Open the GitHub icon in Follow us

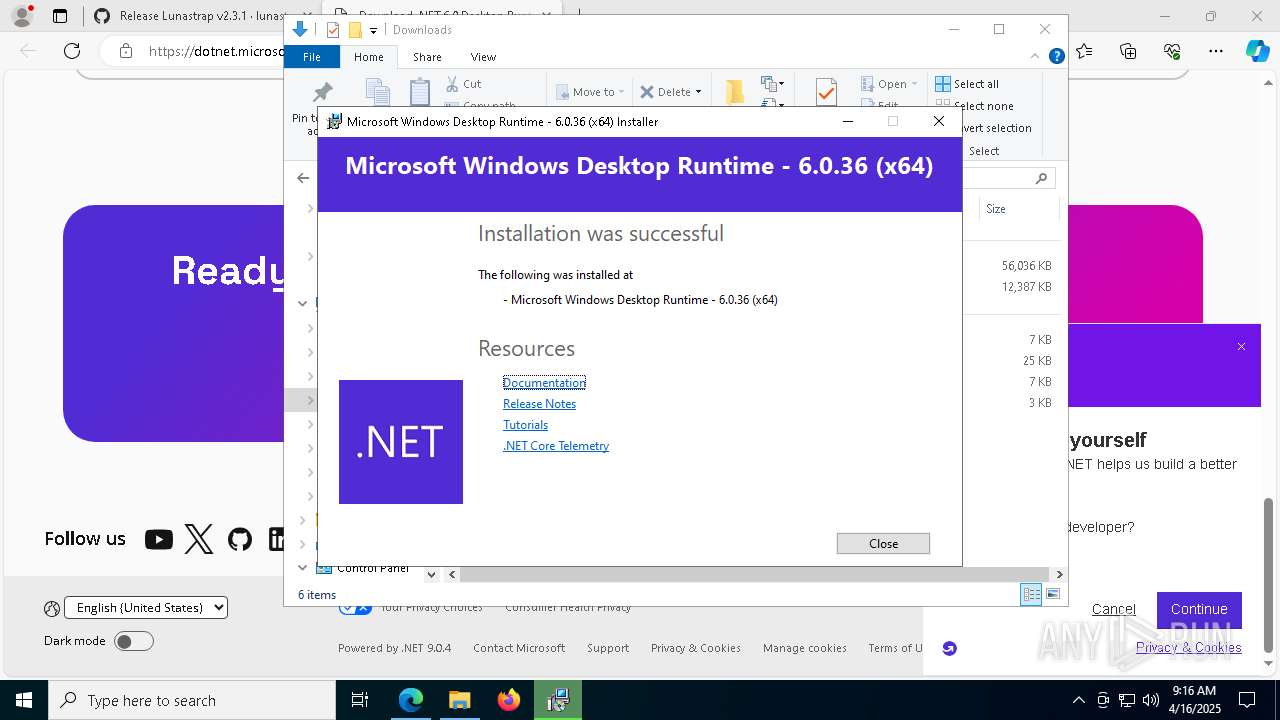pyautogui.click(x=240, y=540)
